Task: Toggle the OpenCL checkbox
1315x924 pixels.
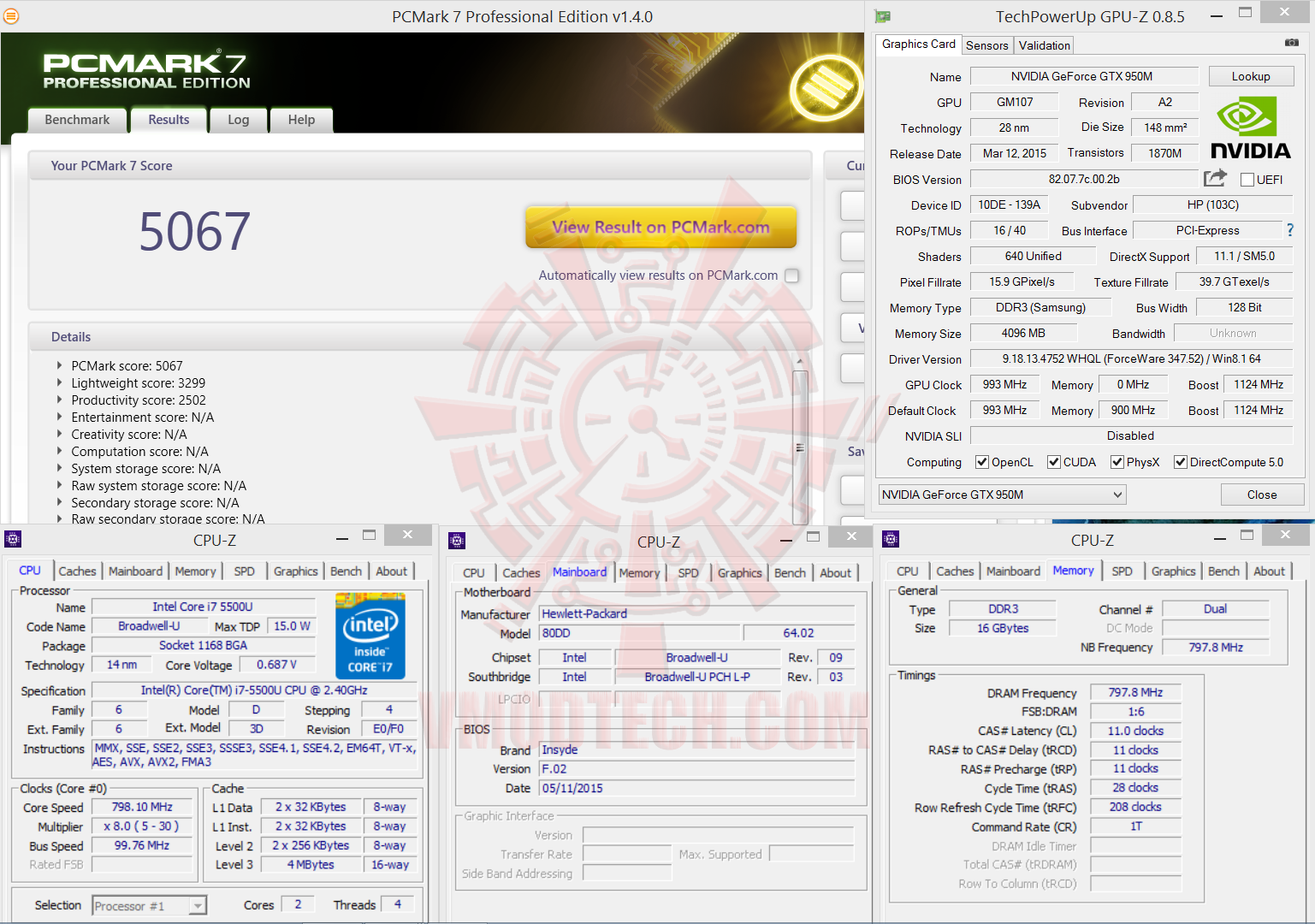Action: tap(982, 462)
